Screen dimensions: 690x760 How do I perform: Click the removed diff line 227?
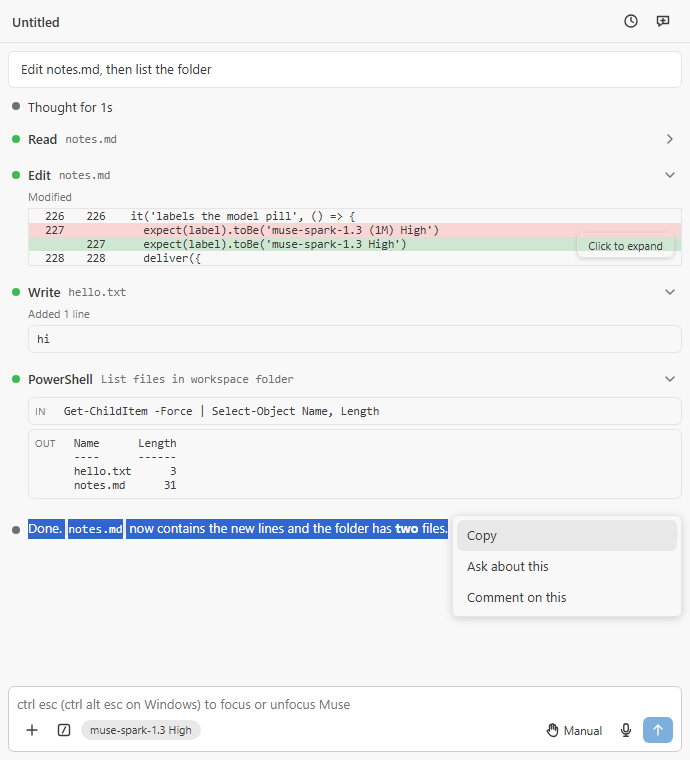click(355, 230)
